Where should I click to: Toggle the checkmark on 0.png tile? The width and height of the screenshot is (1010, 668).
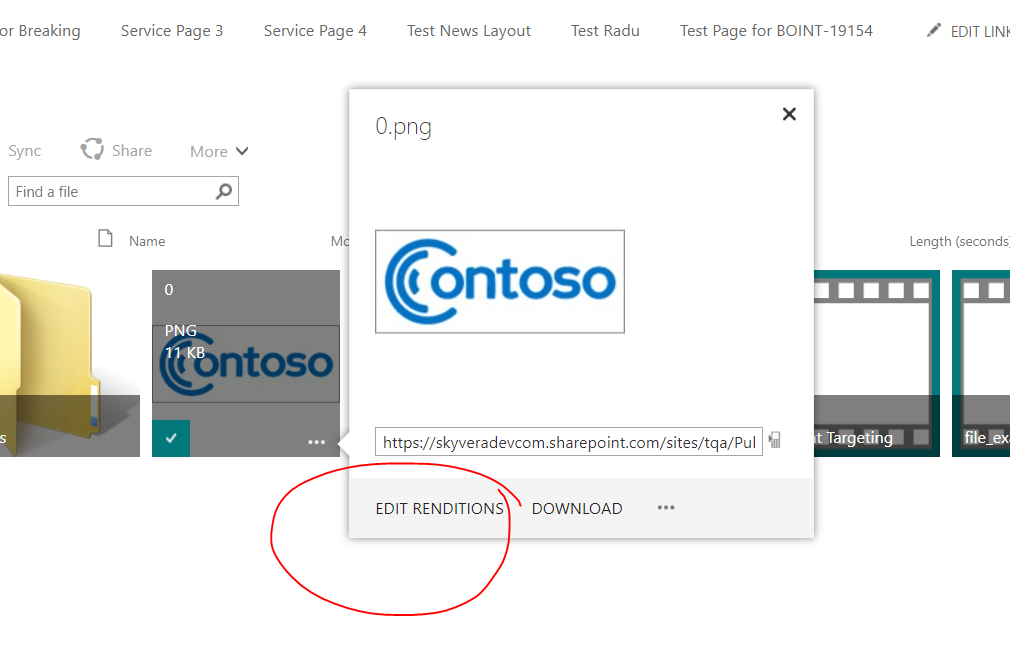click(171, 439)
